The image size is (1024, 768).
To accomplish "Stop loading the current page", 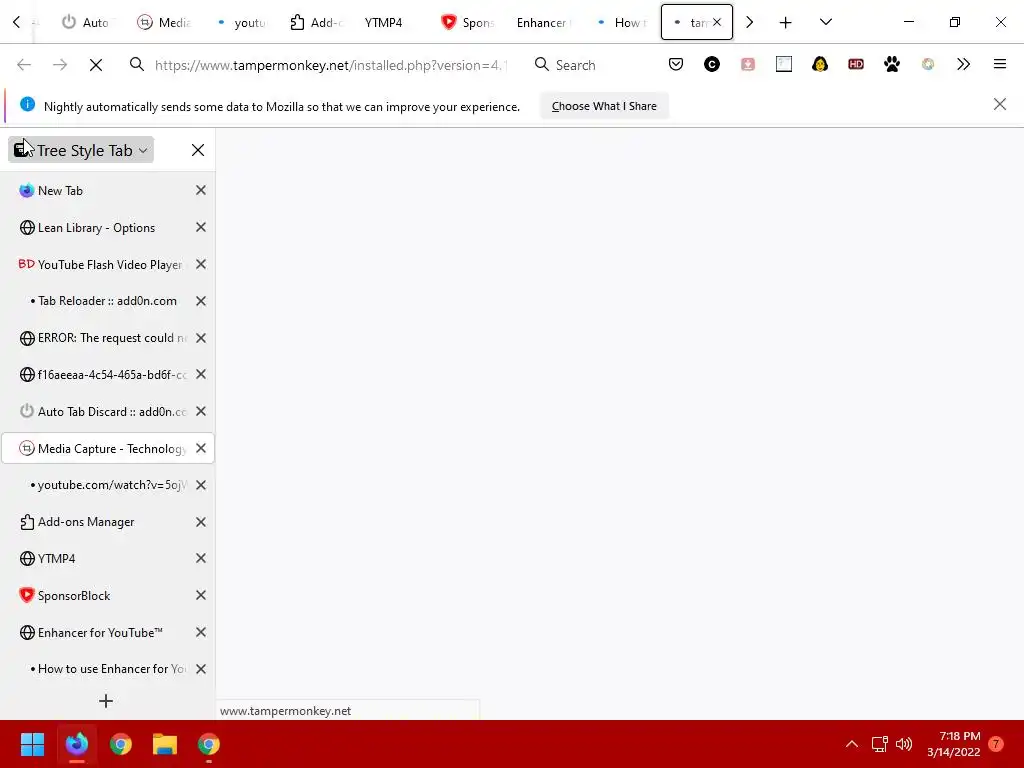I will pos(95,65).
